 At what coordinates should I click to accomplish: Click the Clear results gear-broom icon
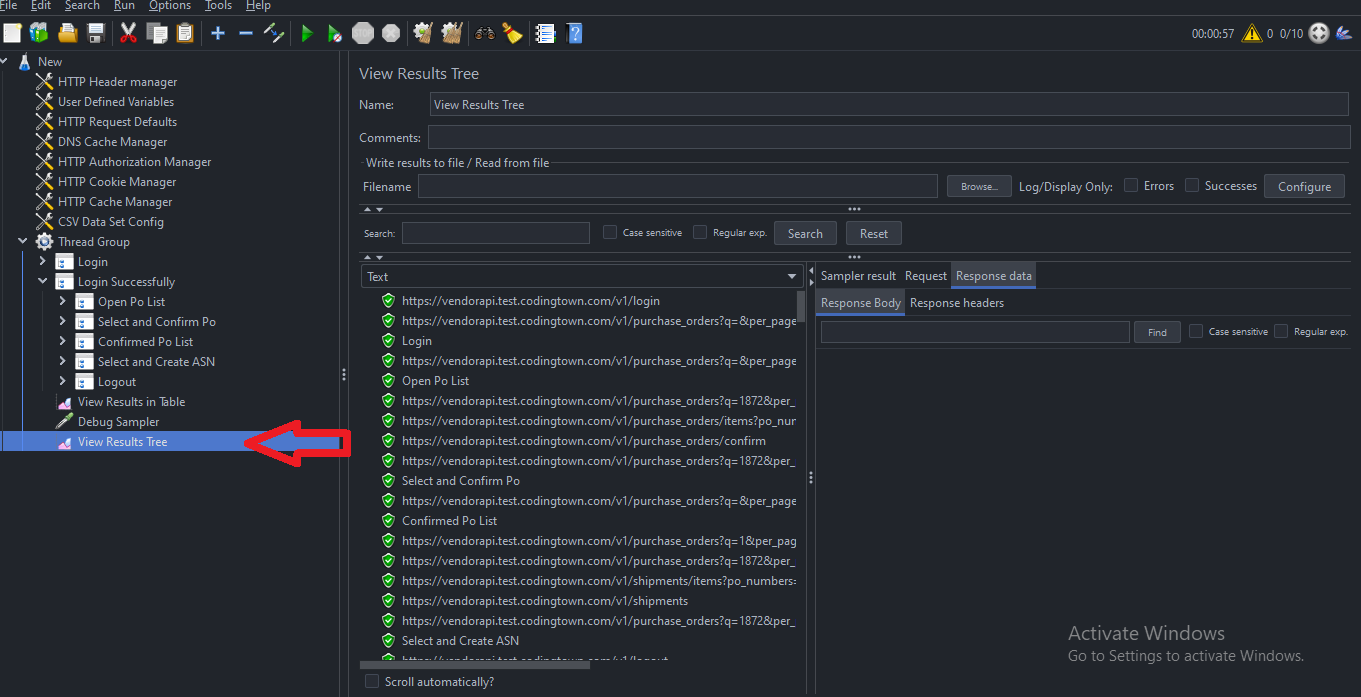423,33
